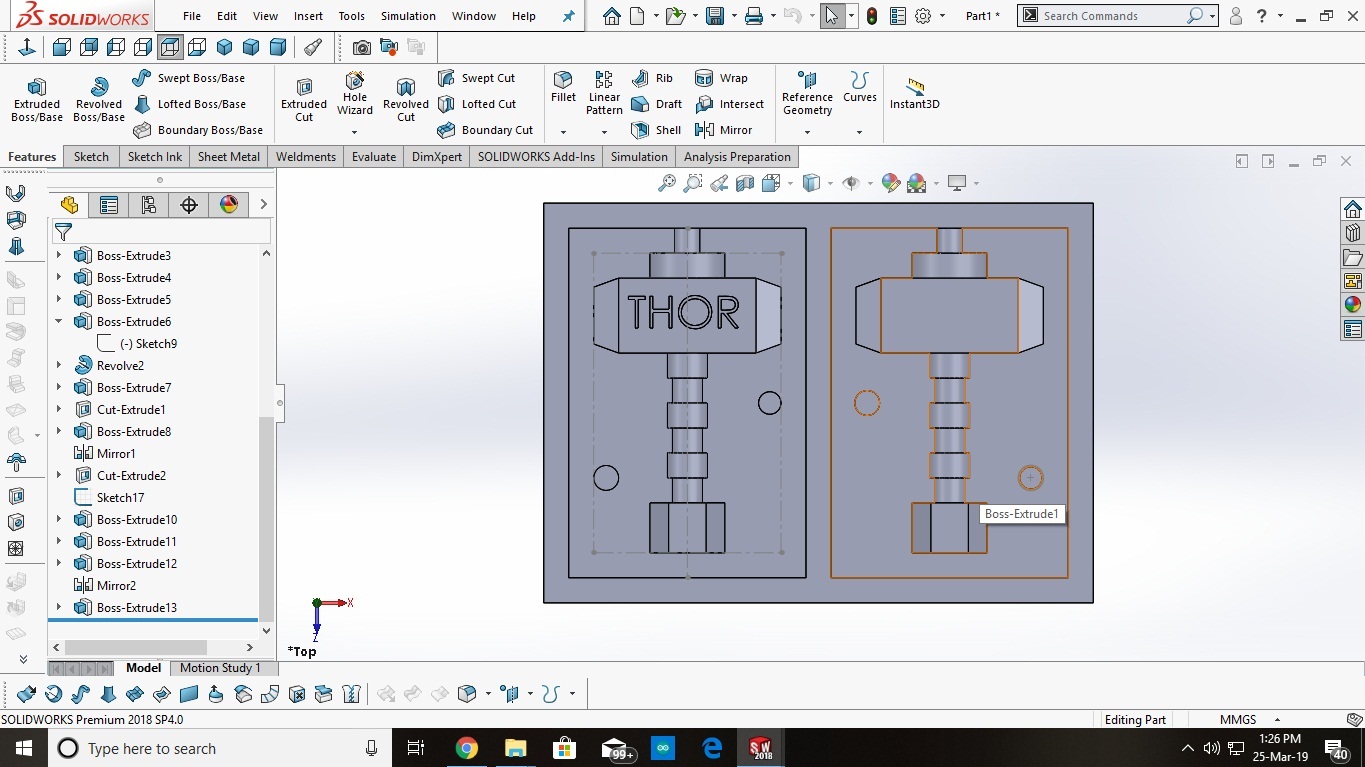The width and height of the screenshot is (1365, 767).
Task: Open the Tools menu
Action: 352,16
